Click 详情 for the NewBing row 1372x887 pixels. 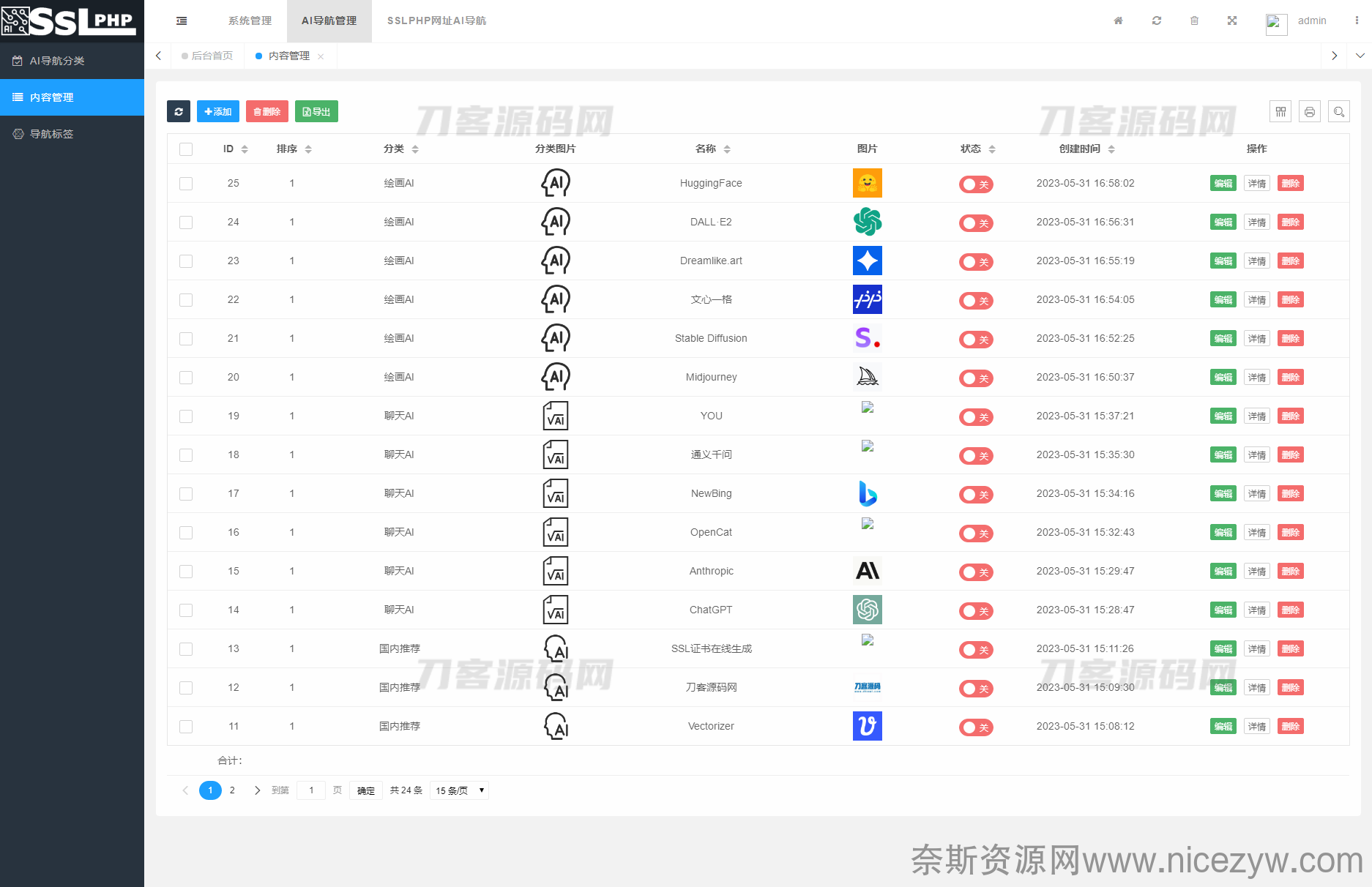[1257, 493]
